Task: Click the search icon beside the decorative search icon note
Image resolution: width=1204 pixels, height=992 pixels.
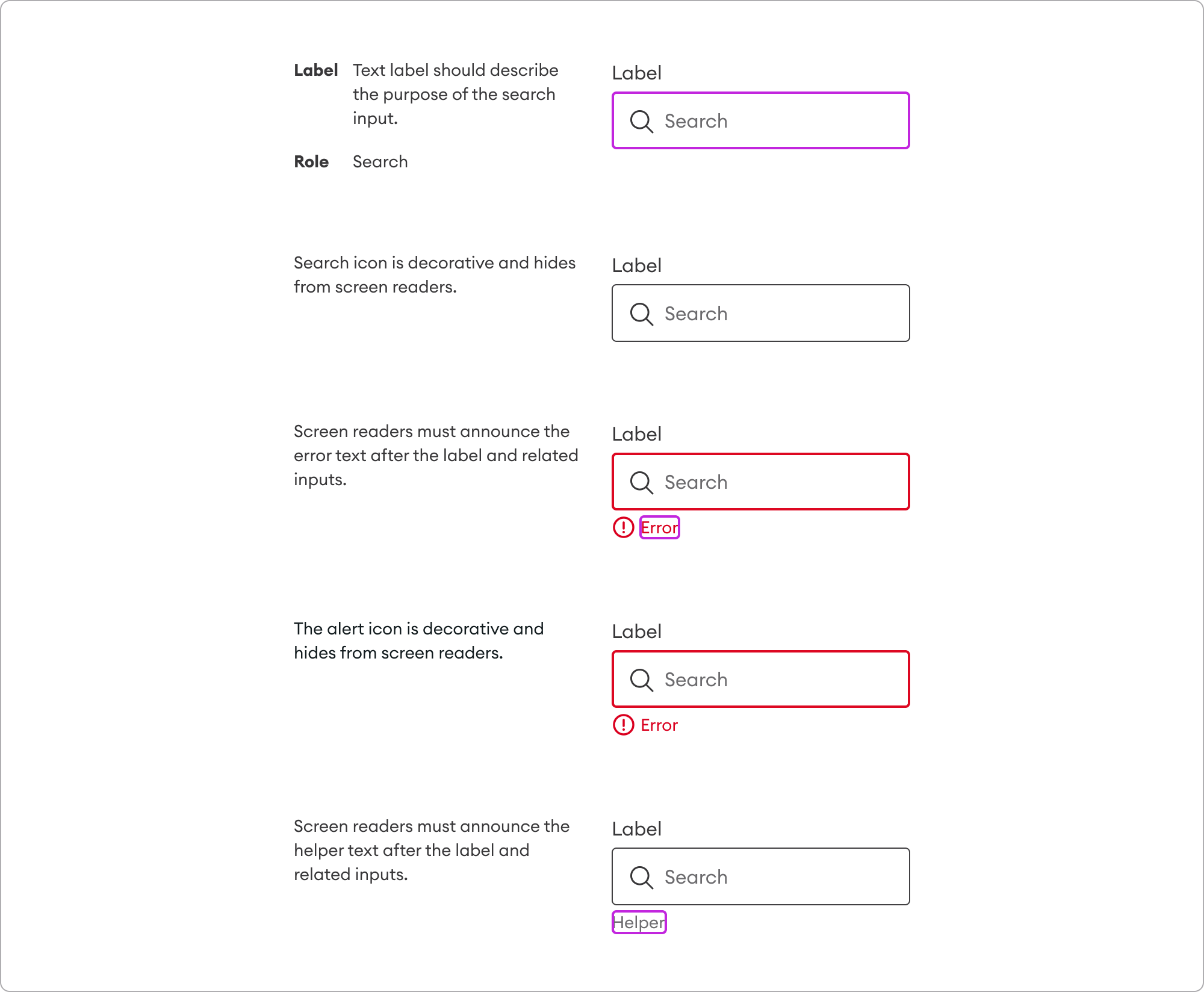Action: pyautogui.click(x=641, y=314)
